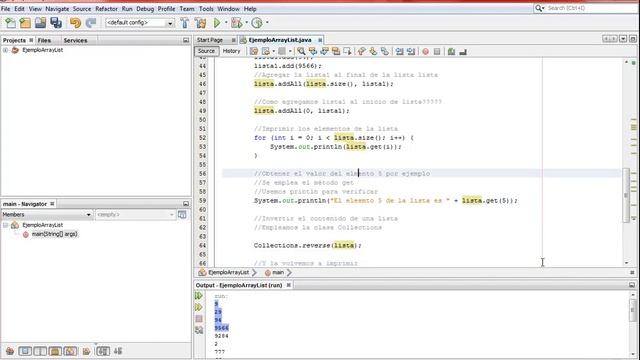Open the Run Project dropdown arrow
This screenshot has width=640, height=360.
click(x=226, y=23)
